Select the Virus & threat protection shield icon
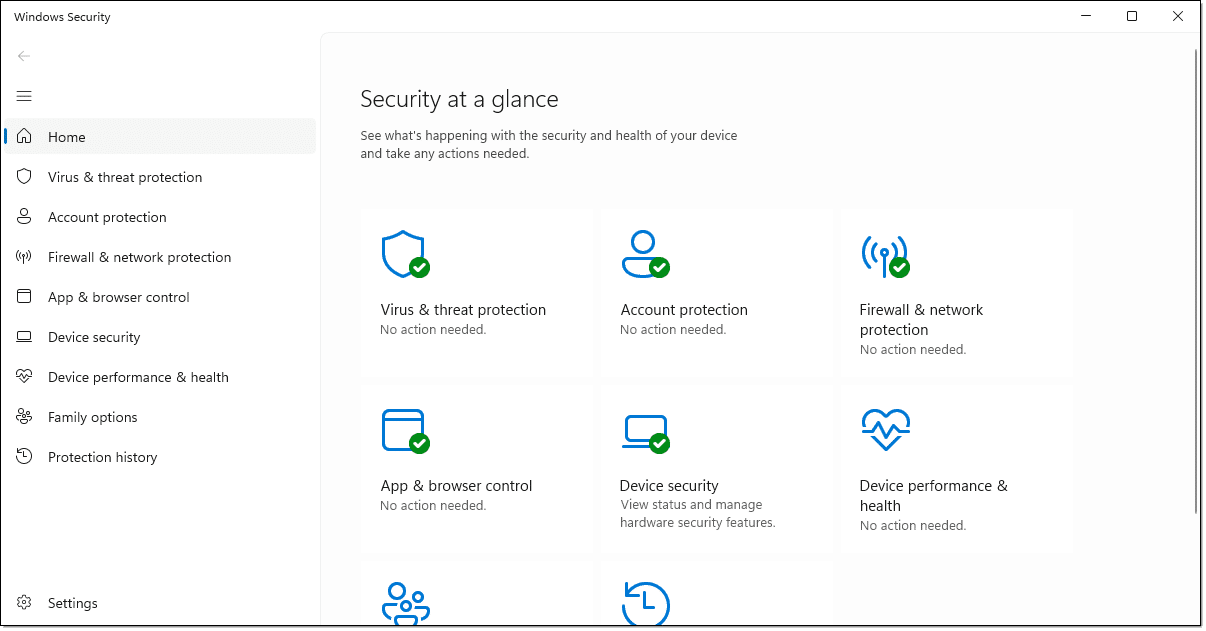This screenshot has height=631, width=1206. (x=404, y=253)
